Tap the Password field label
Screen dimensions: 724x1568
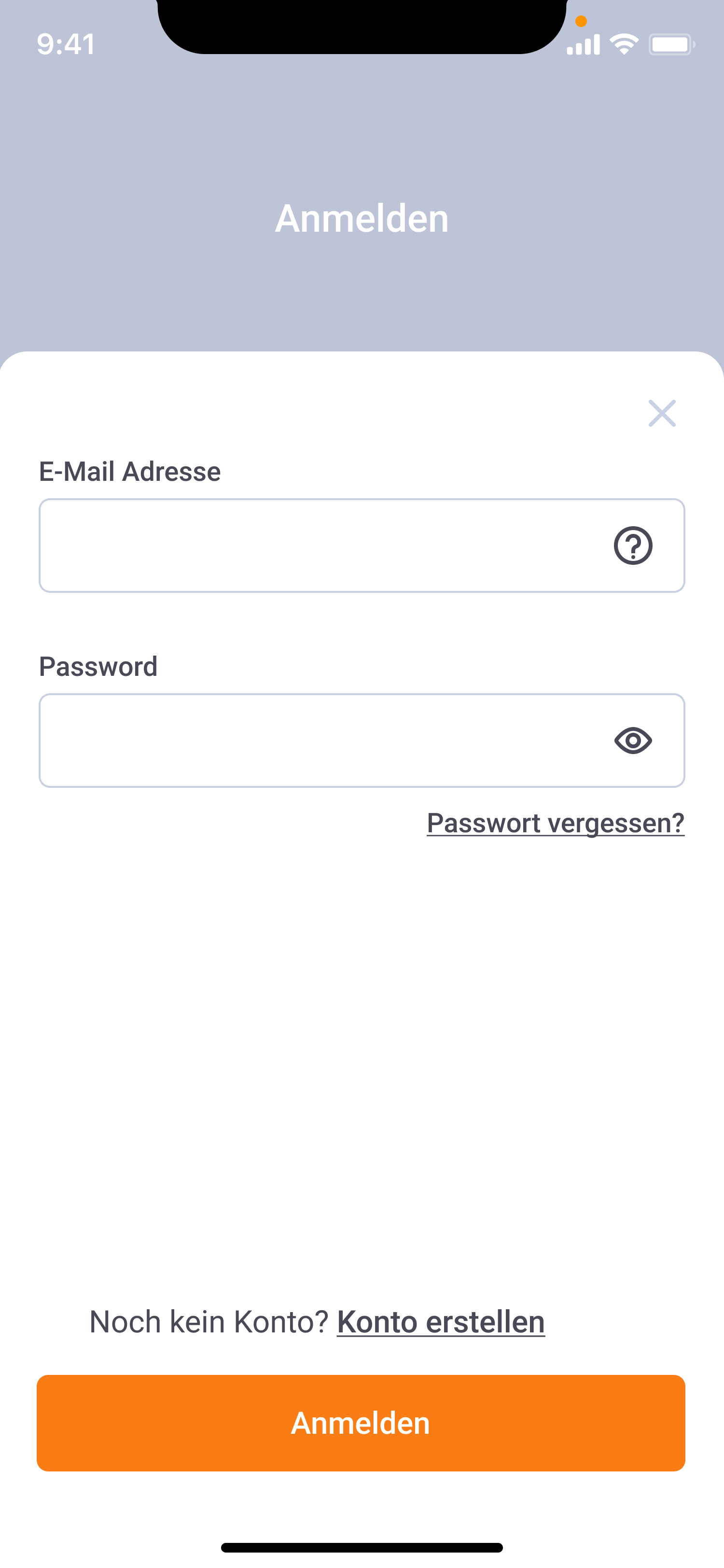(98, 667)
